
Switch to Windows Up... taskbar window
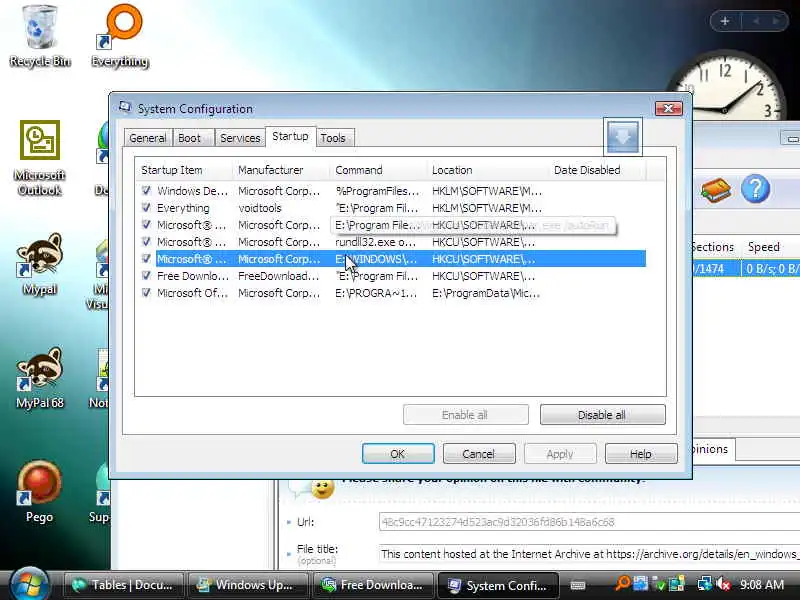tap(248, 585)
